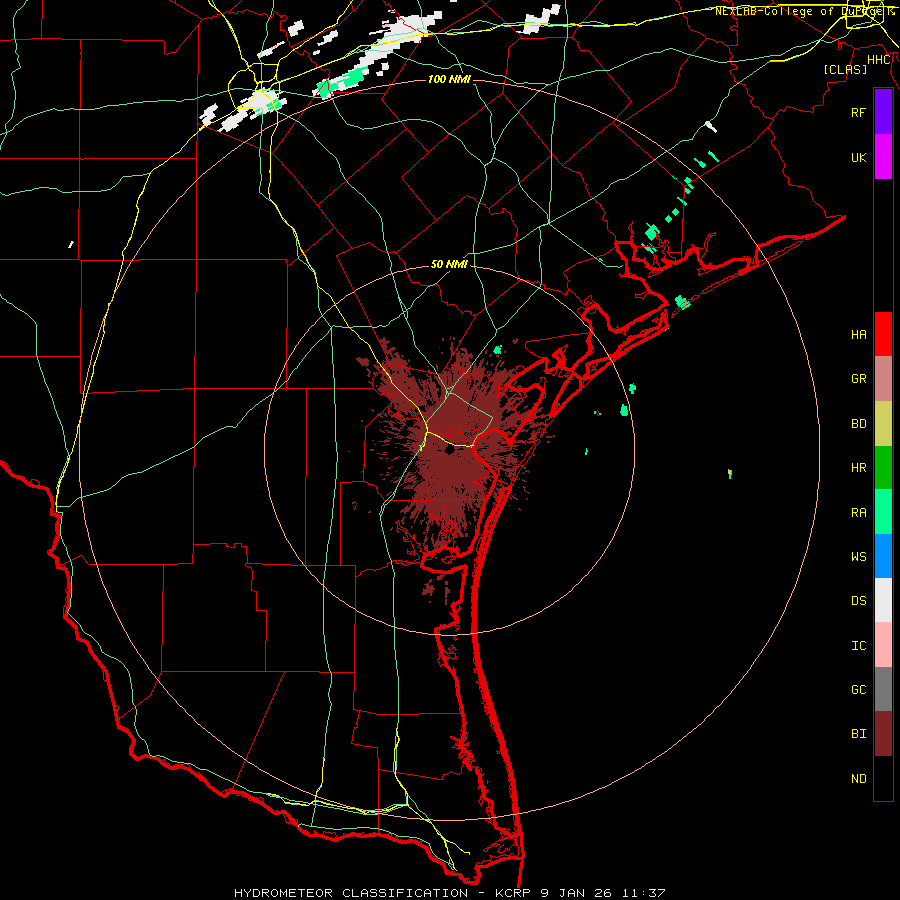Click the NEXLAB-College of DuPage credit text

pyautogui.click(x=804, y=11)
